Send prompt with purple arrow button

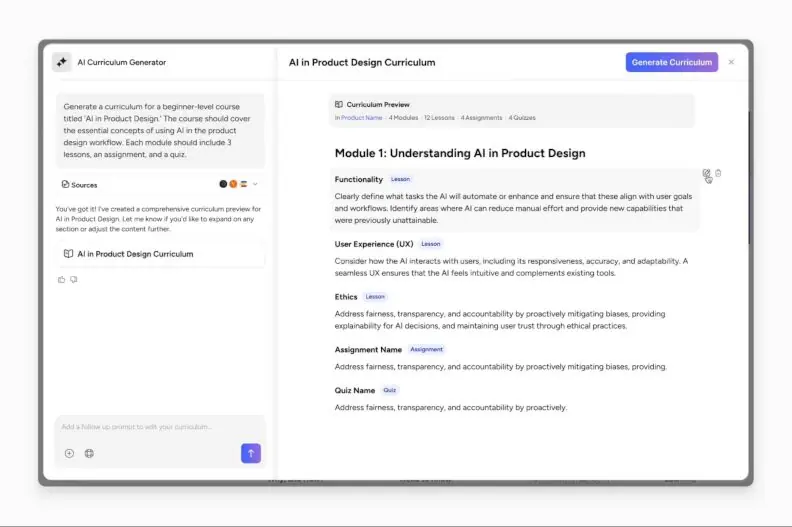pyautogui.click(x=251, y=453)
